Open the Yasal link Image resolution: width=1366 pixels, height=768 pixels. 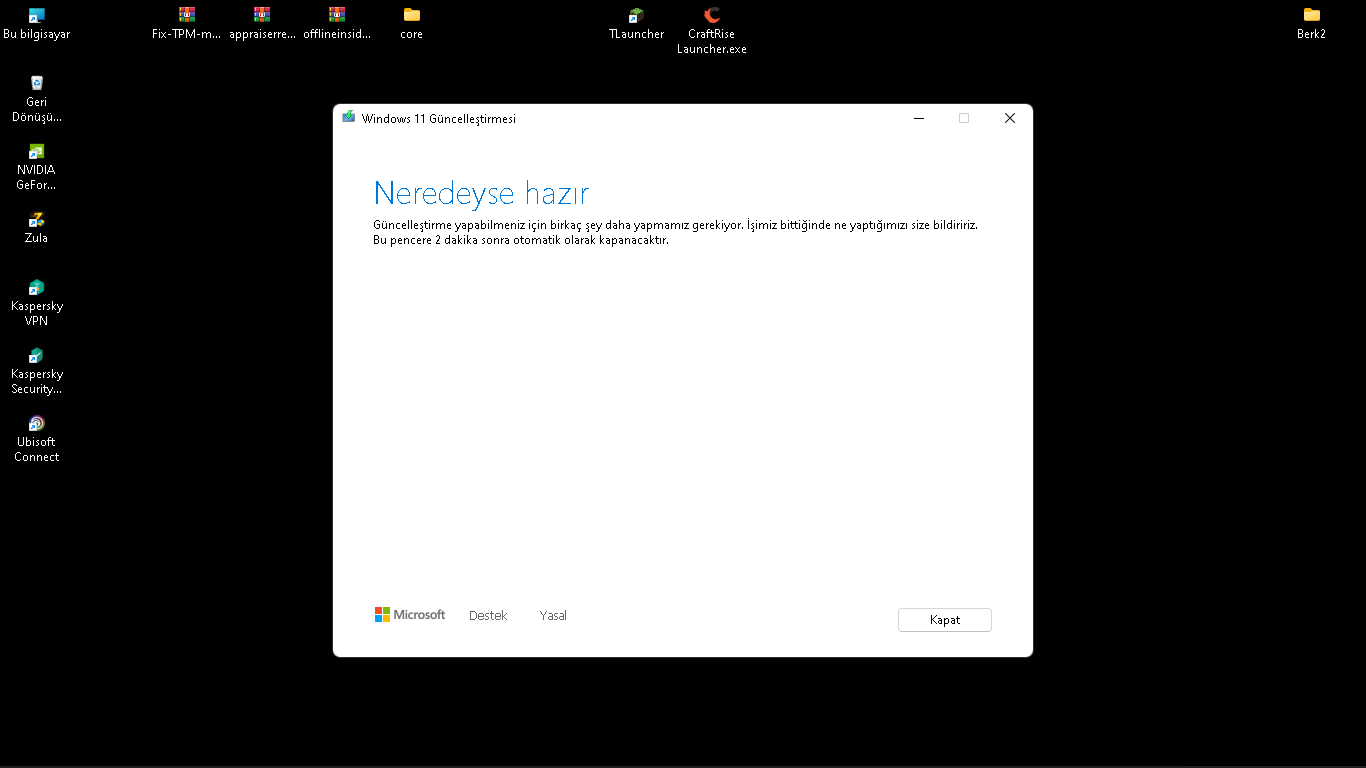coord(553,616)
